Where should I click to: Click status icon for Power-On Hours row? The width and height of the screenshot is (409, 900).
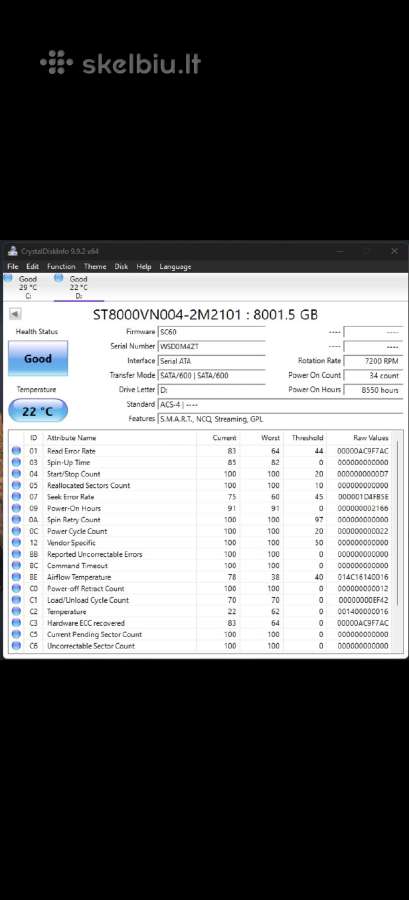[x=16, y=508]
